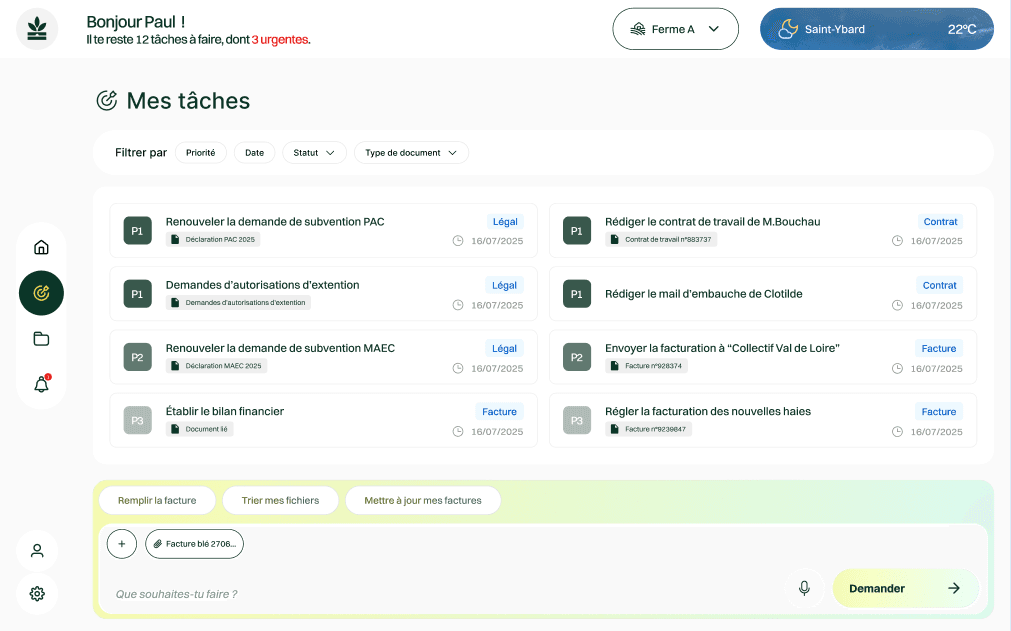Screen dimensions: 1011x631
Task: Filter tasks by Priorité
Action: pyautogui.click(x=201, y=153)
